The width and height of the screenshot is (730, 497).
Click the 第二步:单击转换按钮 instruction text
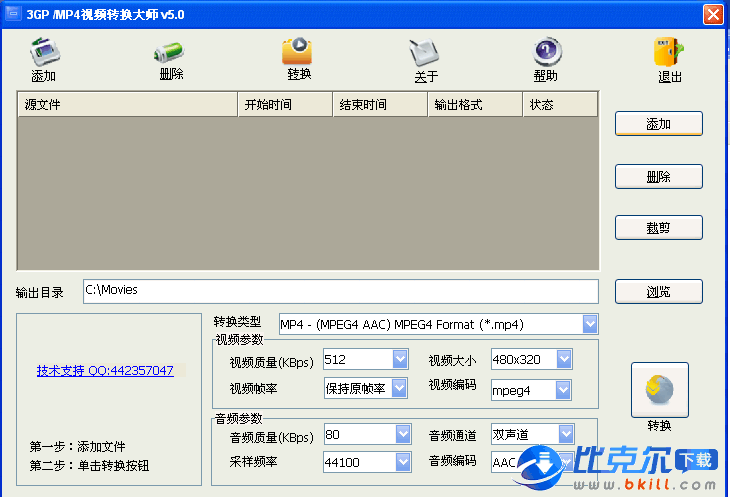89,466
